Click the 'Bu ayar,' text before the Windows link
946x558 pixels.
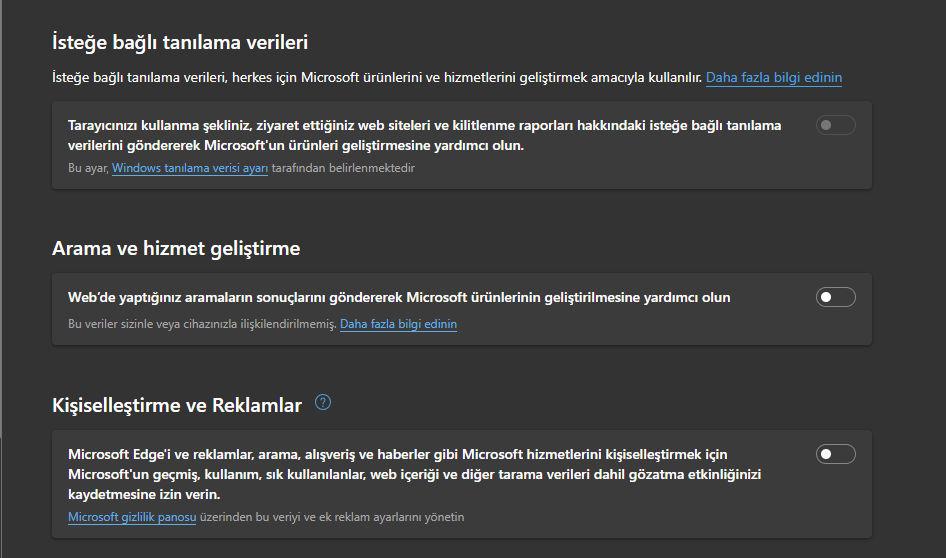pos(88,168)
